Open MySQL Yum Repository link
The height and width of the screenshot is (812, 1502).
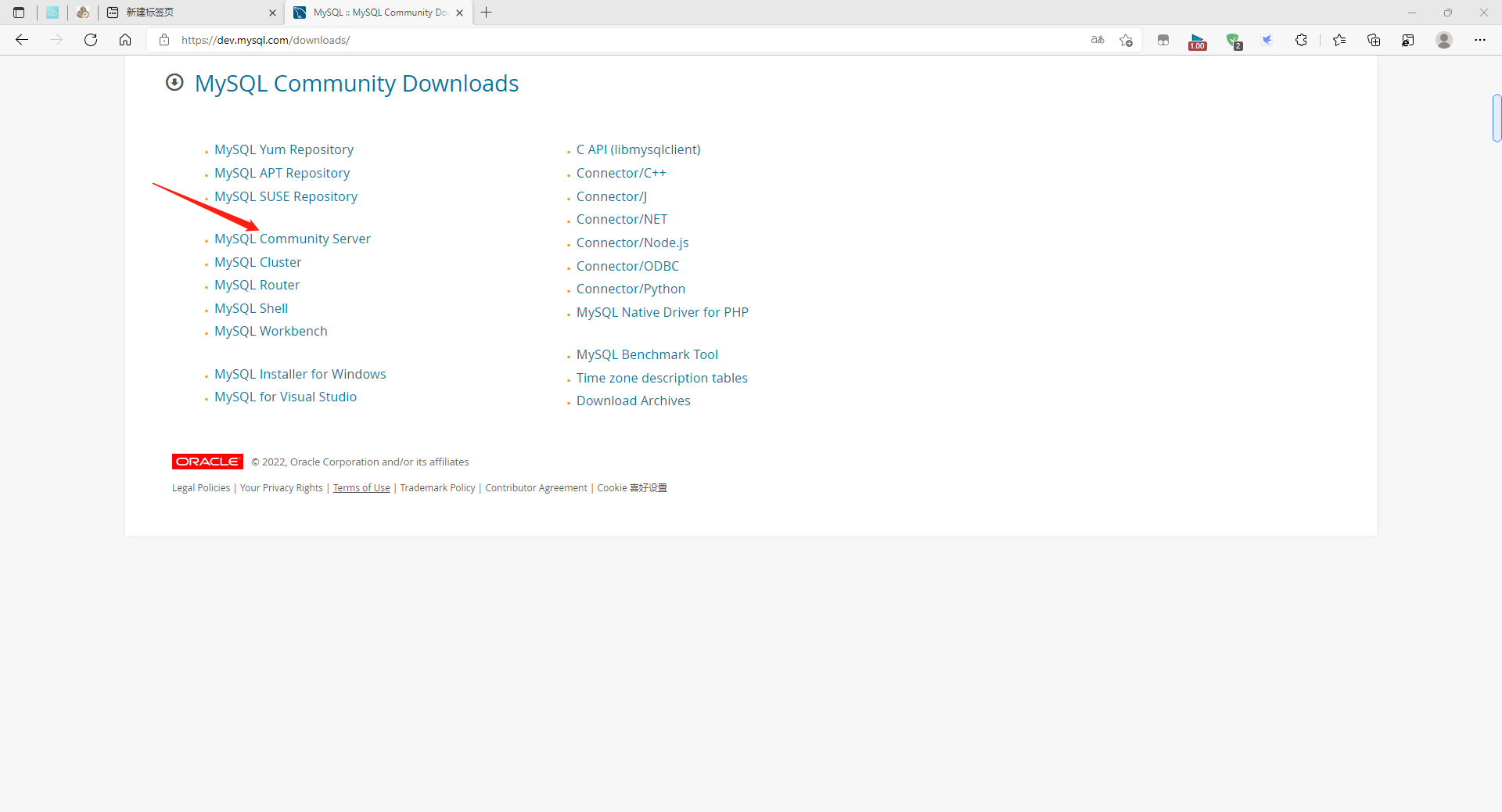(284, 149)
